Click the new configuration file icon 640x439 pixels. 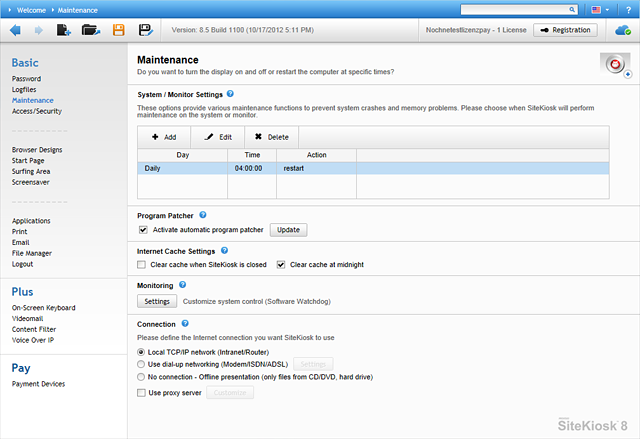[64, 30]
